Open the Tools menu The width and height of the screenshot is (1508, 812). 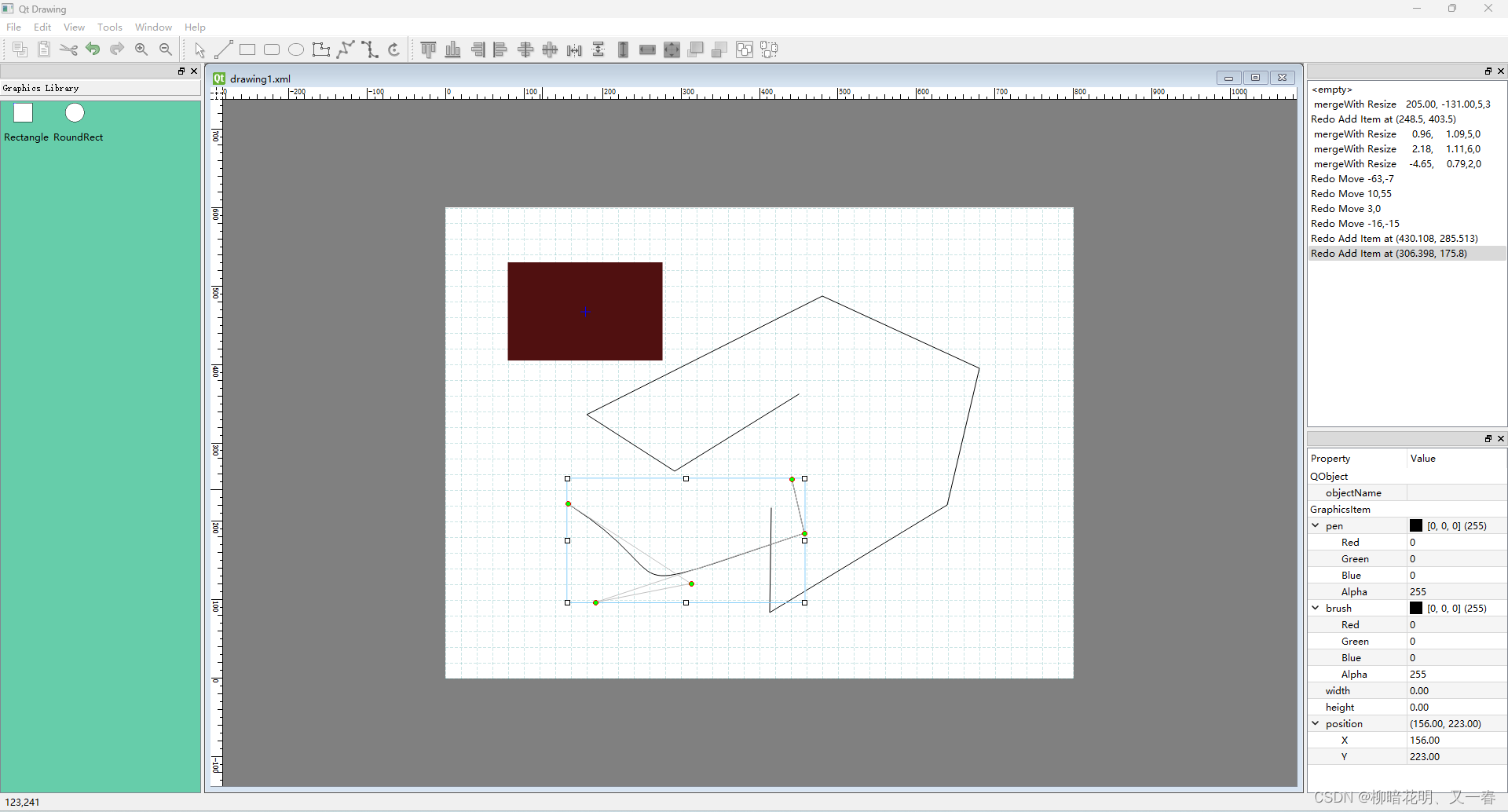(x=110, y=27)
